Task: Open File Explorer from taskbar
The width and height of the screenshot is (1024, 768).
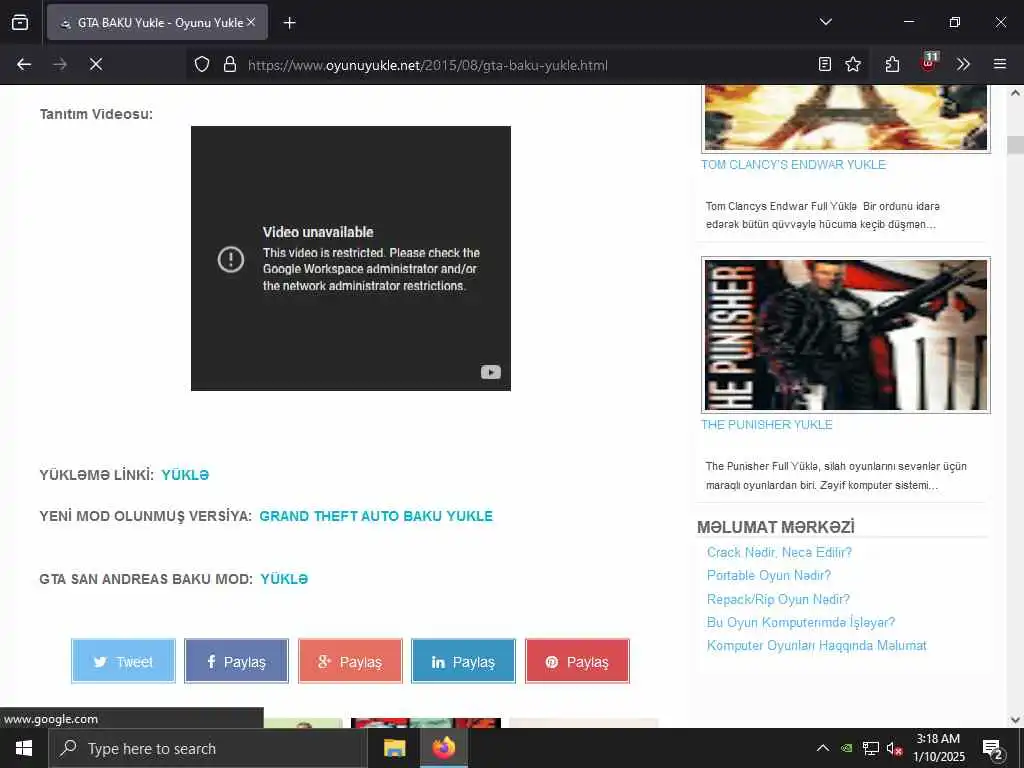Action: tap(394, 748)
